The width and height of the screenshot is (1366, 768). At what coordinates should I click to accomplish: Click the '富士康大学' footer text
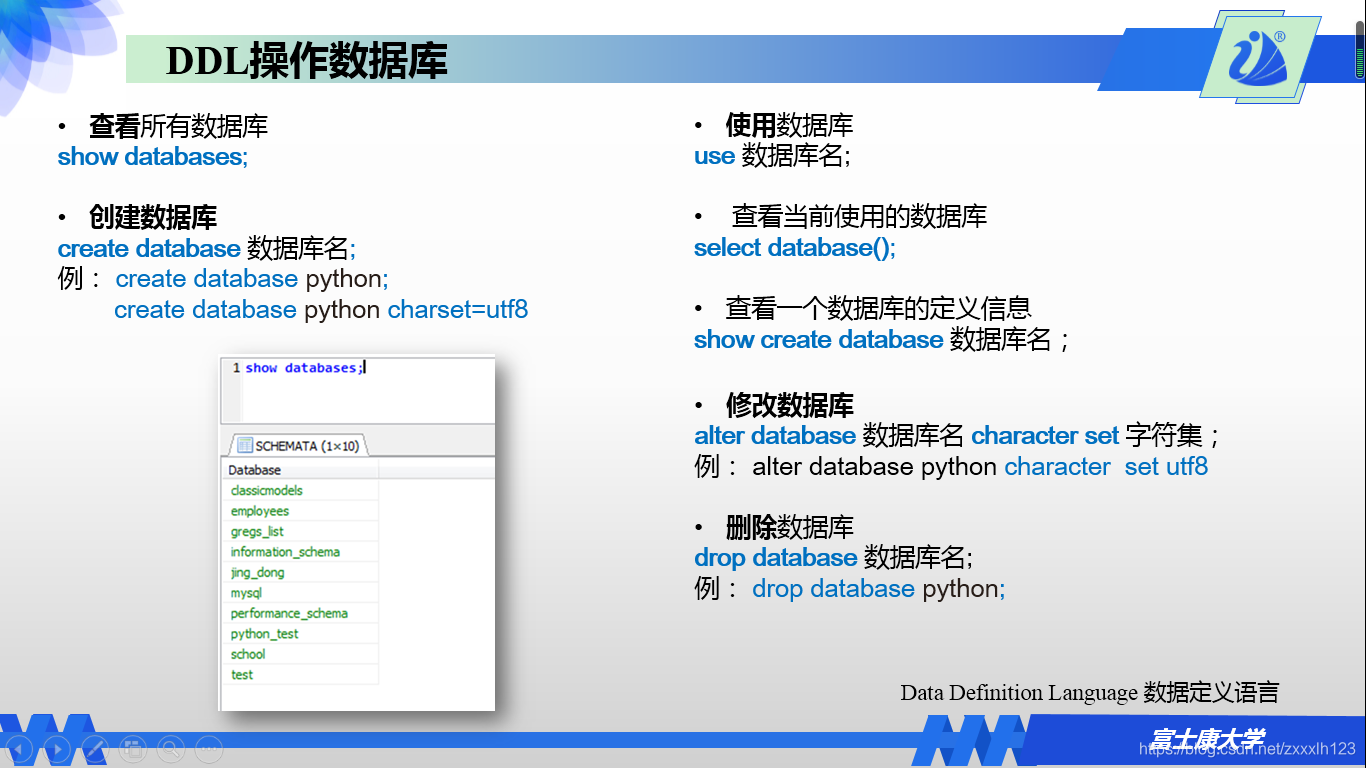click(x=1206, y=741)
